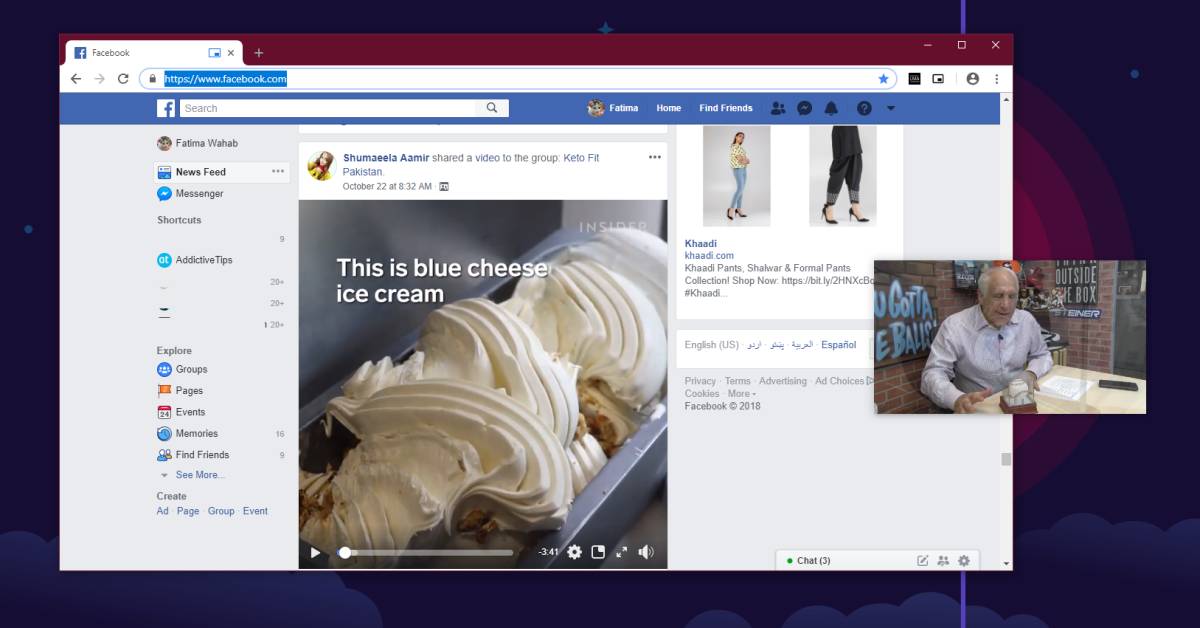Click Shumaeela Aamir's profile picture
The height and width of the screenshot is (628, 1200).
click(x=321, y=166)
